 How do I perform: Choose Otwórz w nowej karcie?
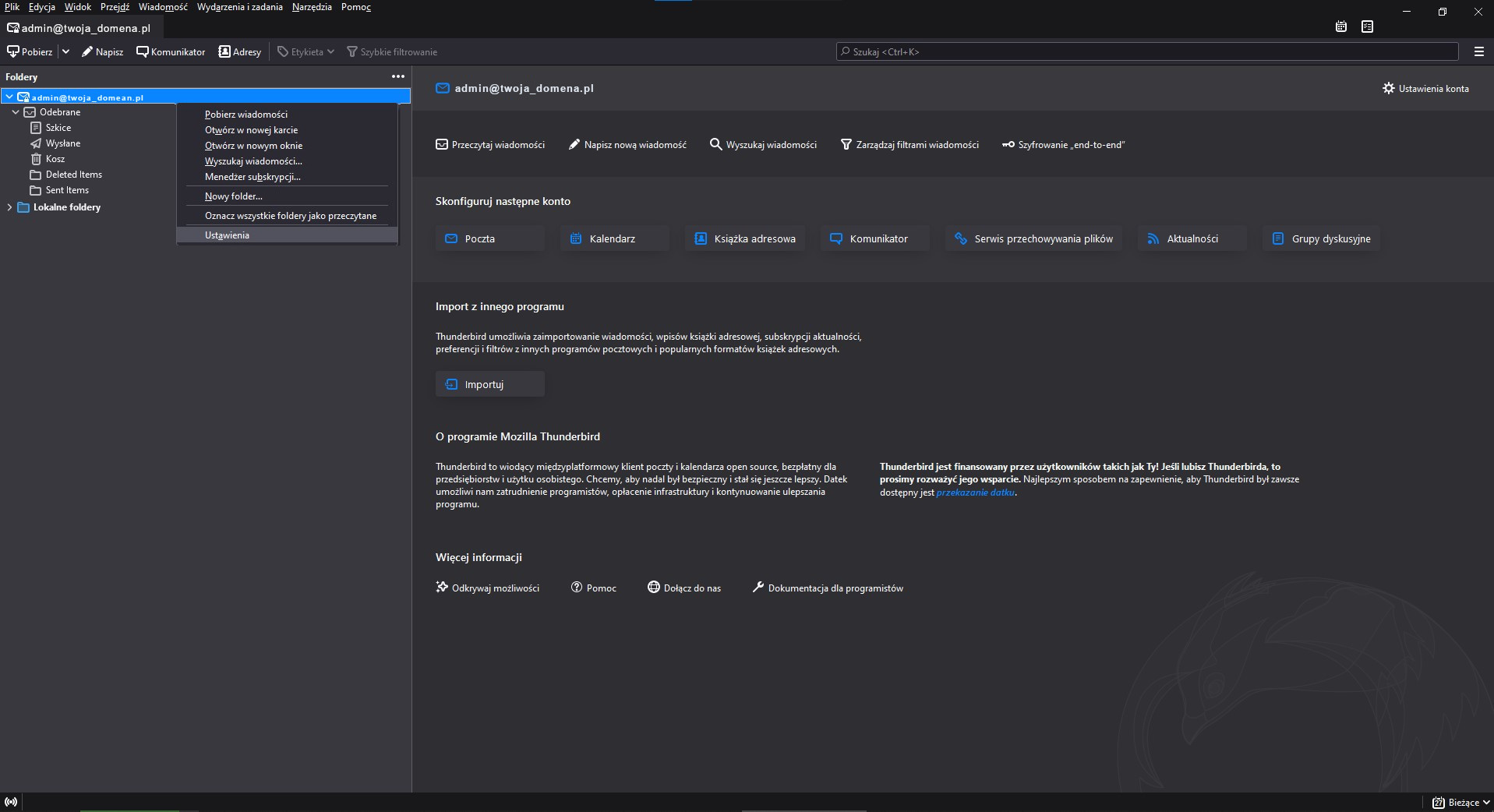pos(288,130)
